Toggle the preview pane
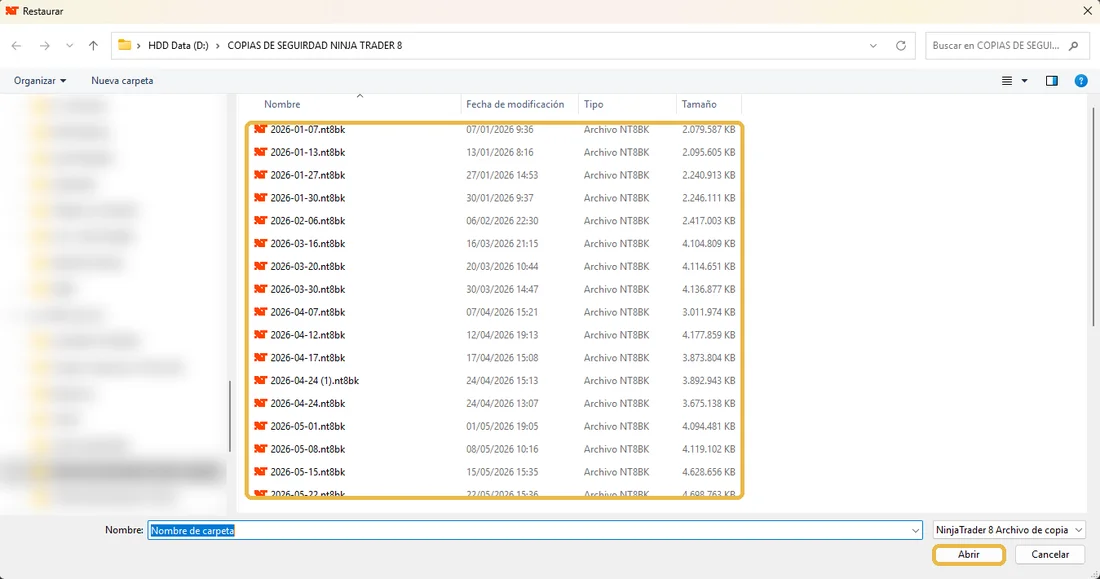Viewport: 1100px width, 579px height. [x=1052, y=81]
